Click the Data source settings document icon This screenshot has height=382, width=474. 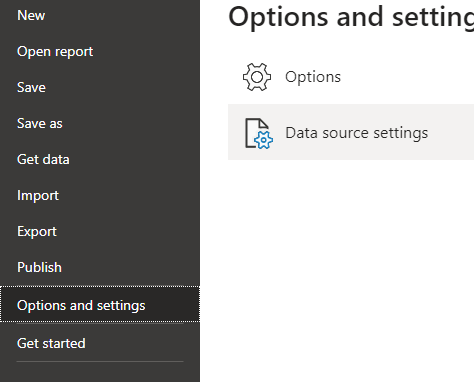point(259,133)
